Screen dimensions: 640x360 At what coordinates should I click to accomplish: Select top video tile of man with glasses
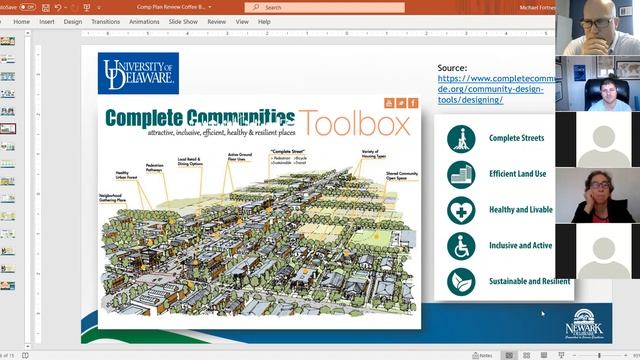pyautogui.click(x=598, y=28)
